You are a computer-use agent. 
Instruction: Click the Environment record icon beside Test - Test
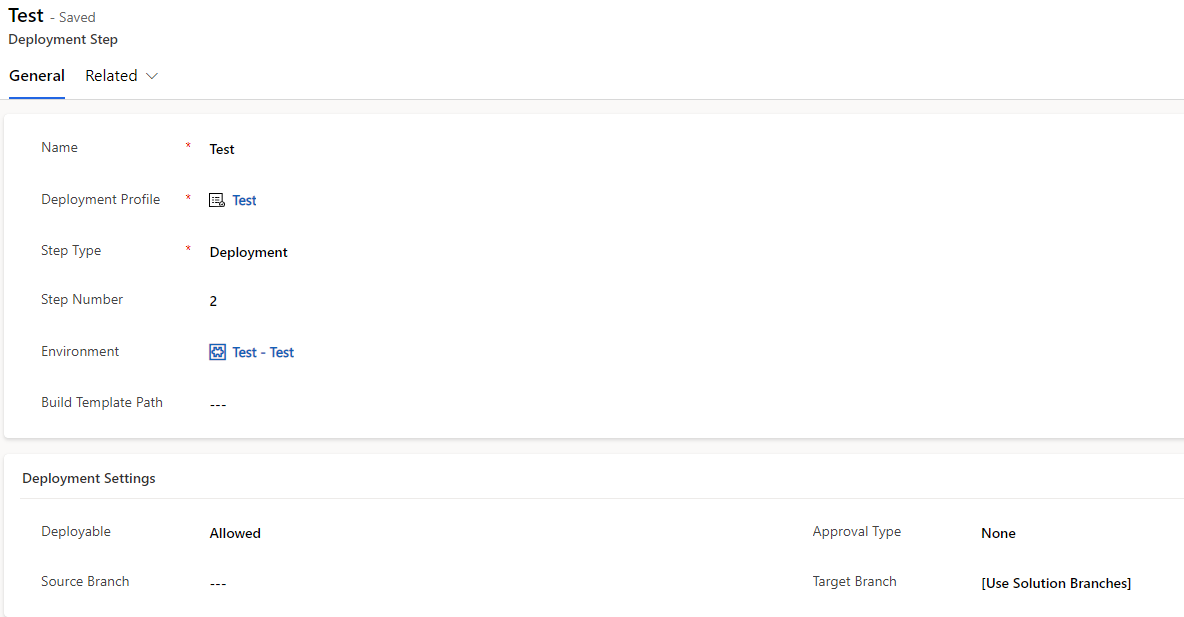click(x=217, y=351)
